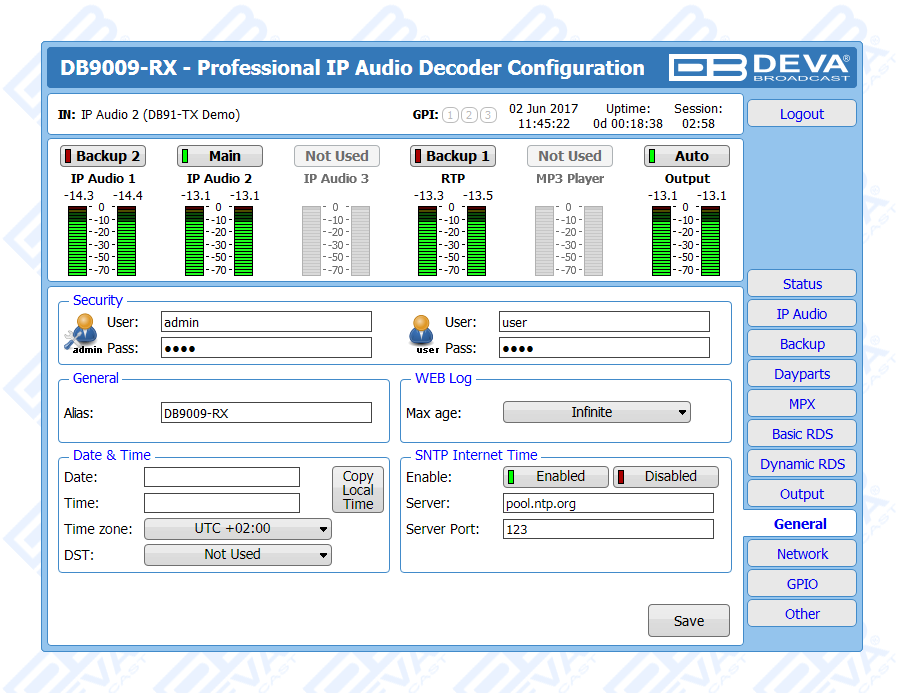Click the RTP audio level meter
904x693 pixels.
pyautogui.click(x=452, y=240)
